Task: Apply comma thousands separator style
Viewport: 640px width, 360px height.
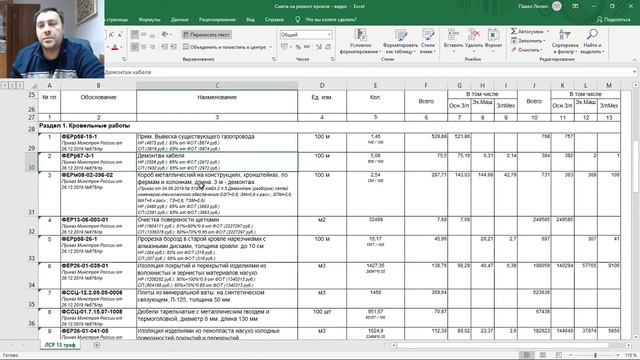Action: pos(307,47)
